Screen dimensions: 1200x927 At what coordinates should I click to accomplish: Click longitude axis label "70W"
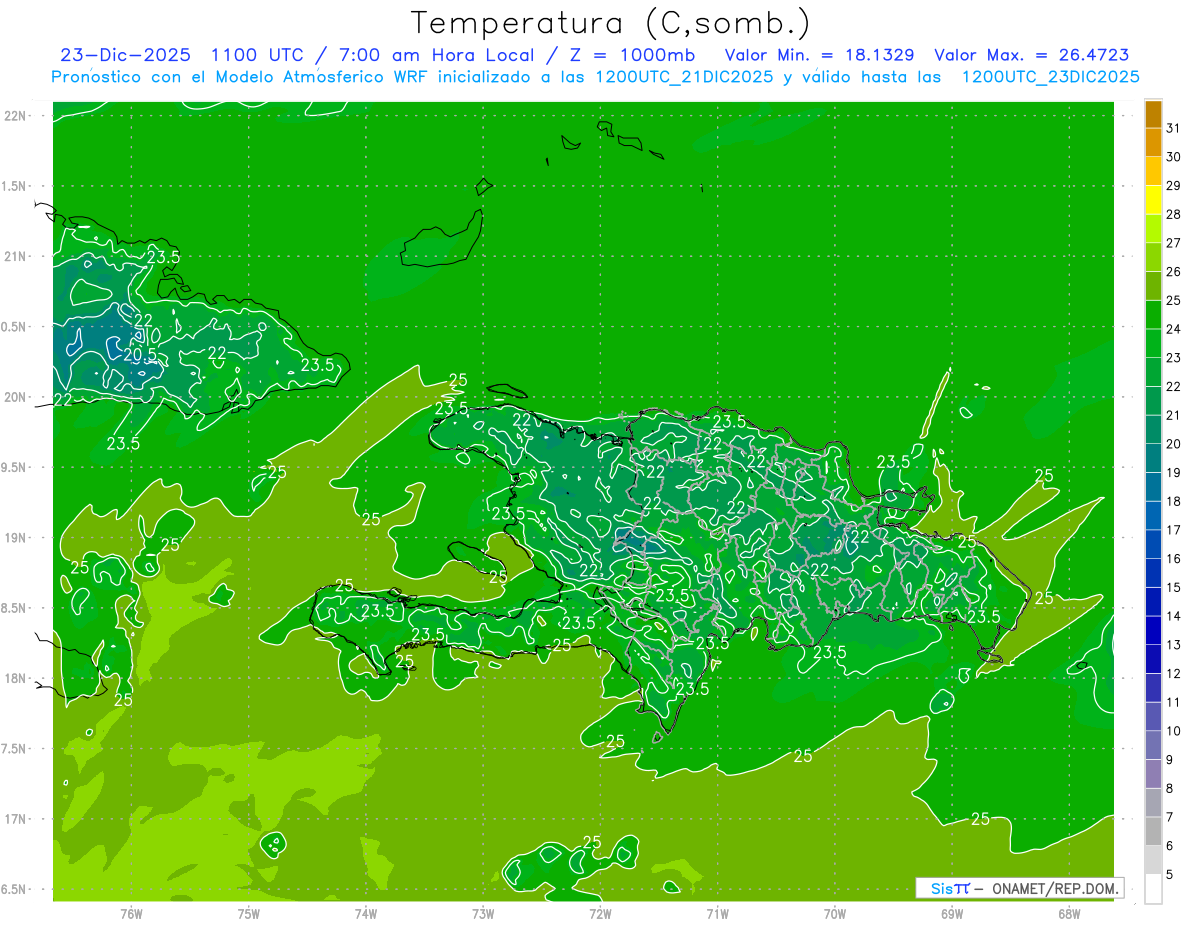tap(835, 913)
